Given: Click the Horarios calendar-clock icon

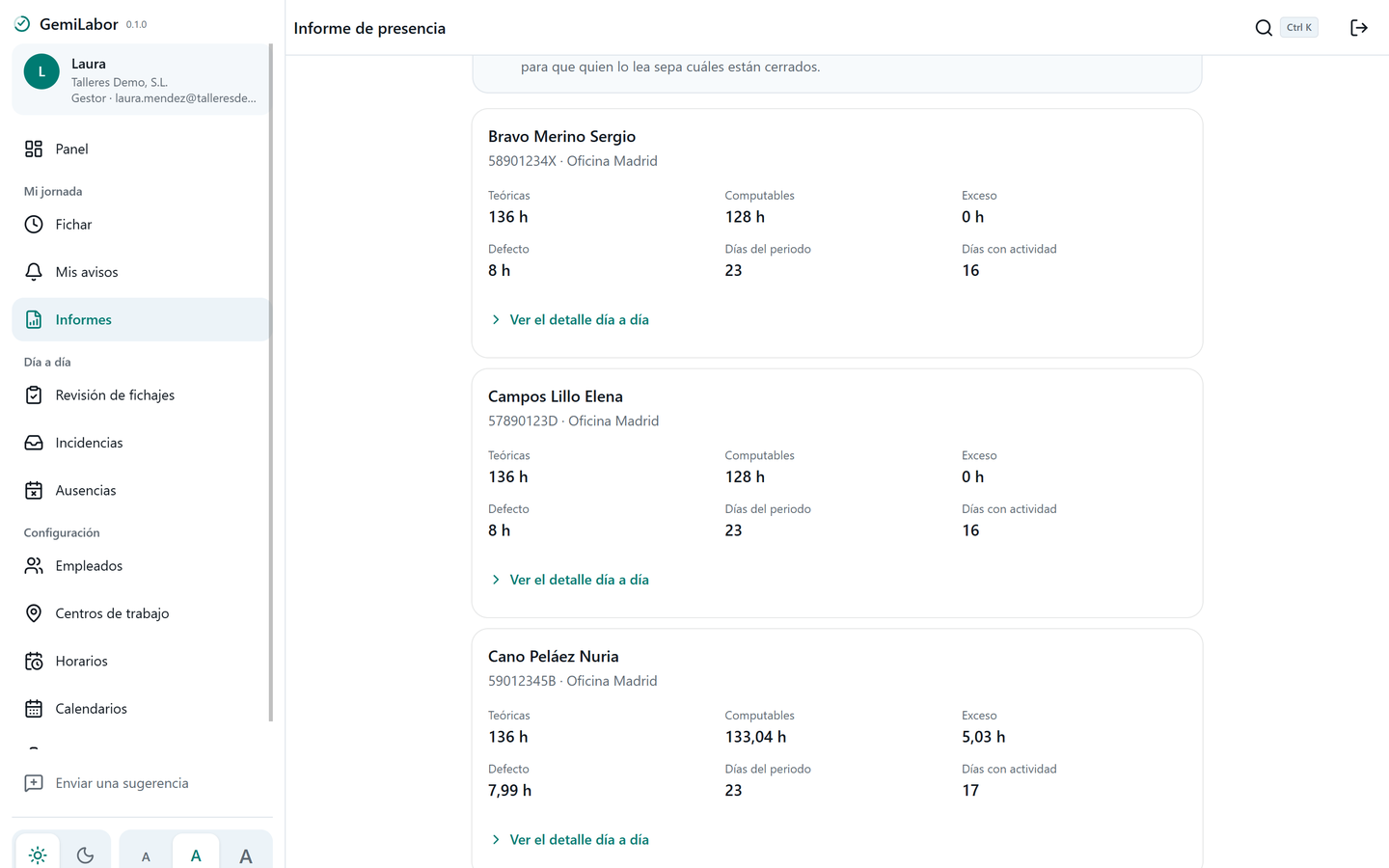Looking at the screenshot, I should coord(34,661).
